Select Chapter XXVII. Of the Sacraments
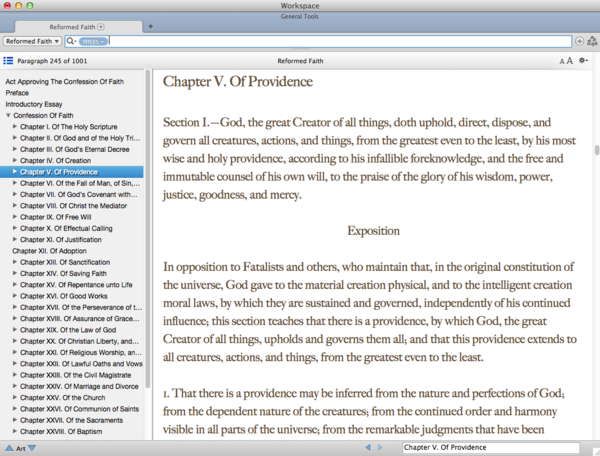The image size is (600, 456). click(x=72, y=420)
